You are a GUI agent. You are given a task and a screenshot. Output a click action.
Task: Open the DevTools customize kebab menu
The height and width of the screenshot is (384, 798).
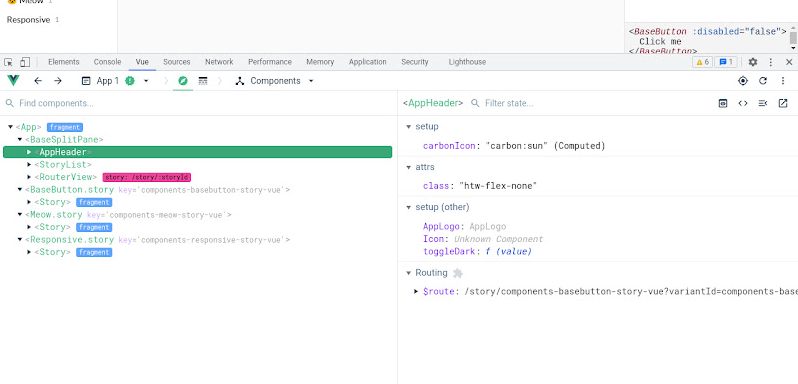tap(771, 62)
